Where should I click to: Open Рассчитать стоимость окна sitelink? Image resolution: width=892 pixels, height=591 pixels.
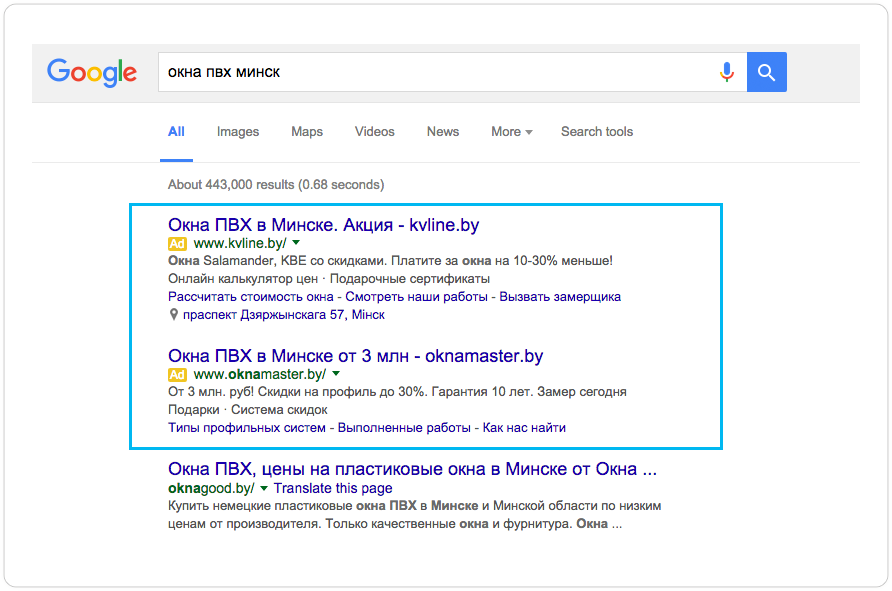pos(251,296)
